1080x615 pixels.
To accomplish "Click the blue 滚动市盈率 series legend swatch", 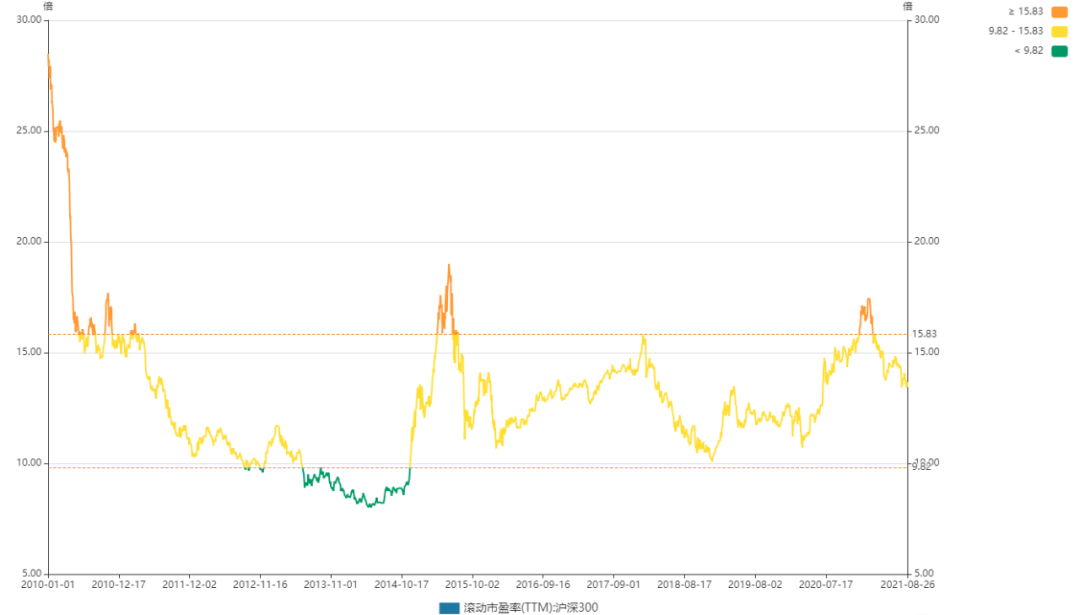I will pos(449,608).
